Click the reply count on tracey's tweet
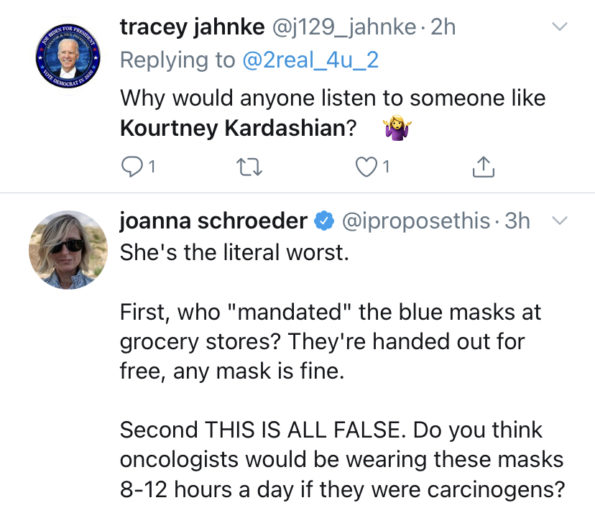 pyautogui.click(x=151, y=167)
